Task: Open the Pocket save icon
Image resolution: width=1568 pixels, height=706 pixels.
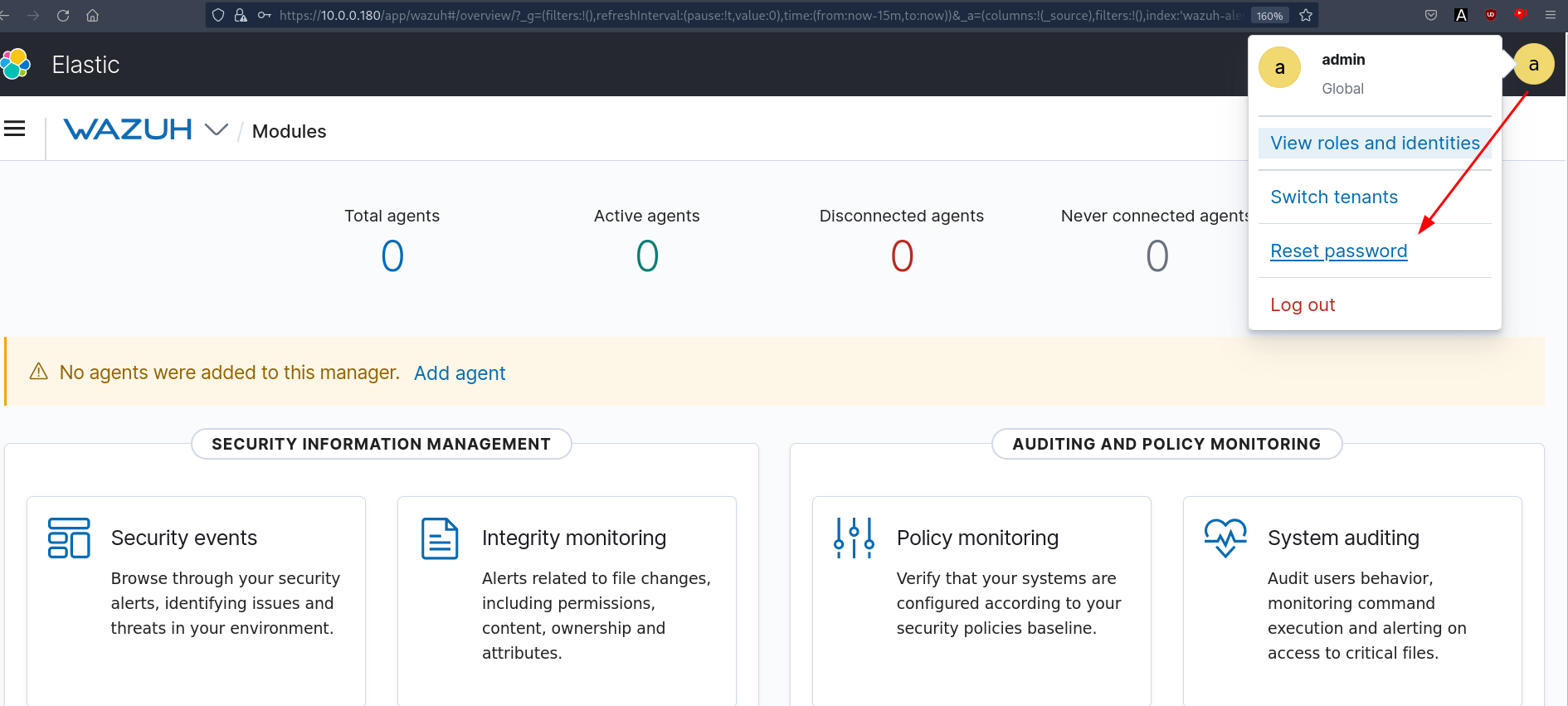Action: pyautogui.click(x=1431, y=15)
